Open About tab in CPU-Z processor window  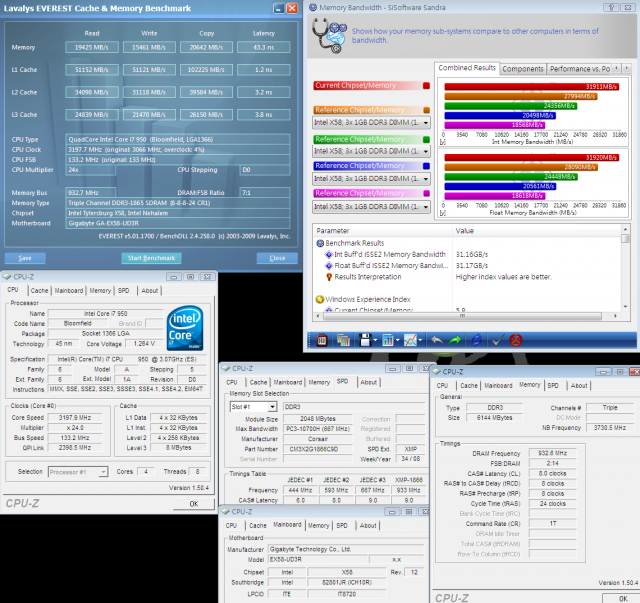pos(149,290)
